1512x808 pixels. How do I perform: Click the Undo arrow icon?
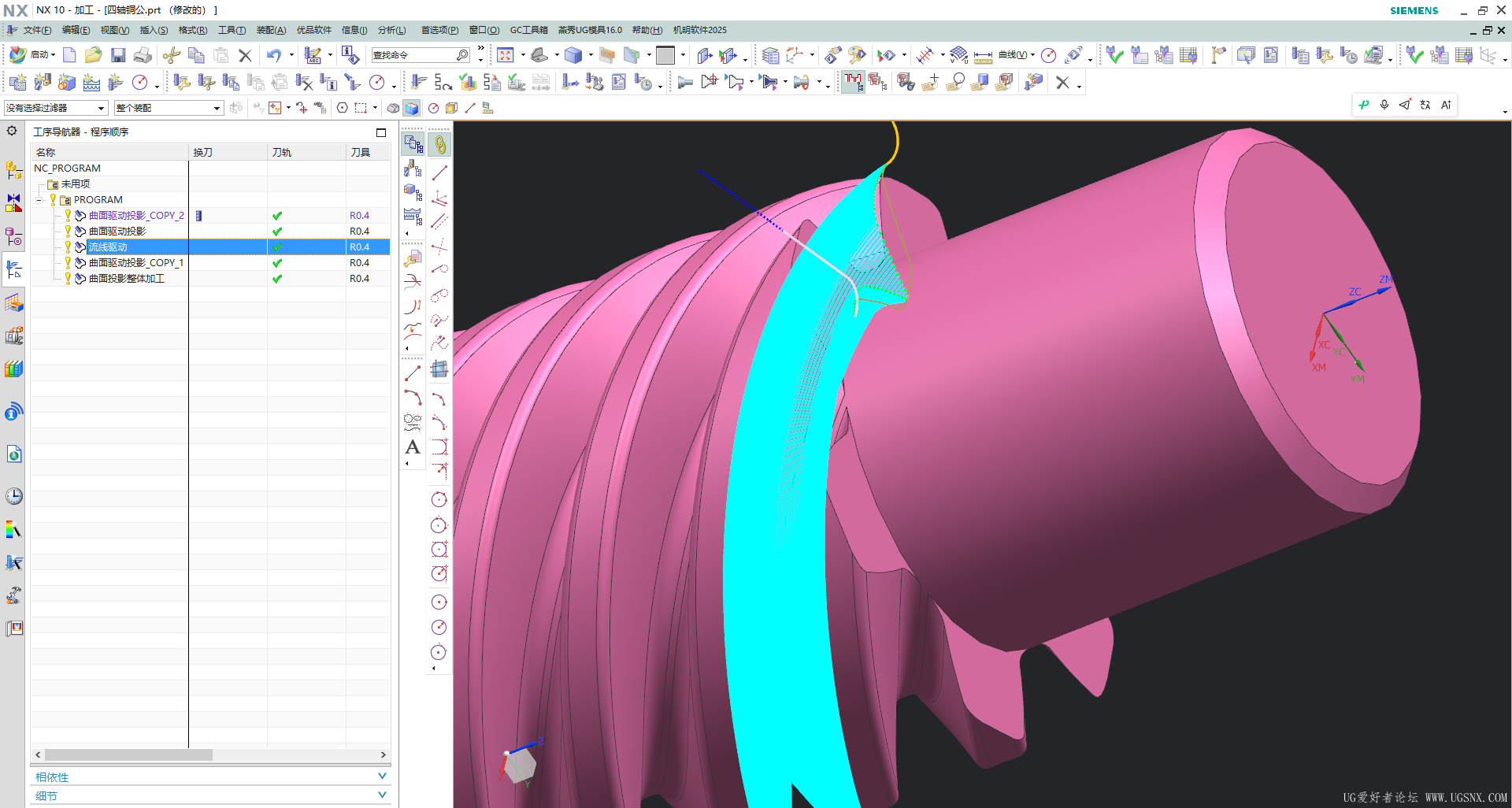click(x=273, y=55)
